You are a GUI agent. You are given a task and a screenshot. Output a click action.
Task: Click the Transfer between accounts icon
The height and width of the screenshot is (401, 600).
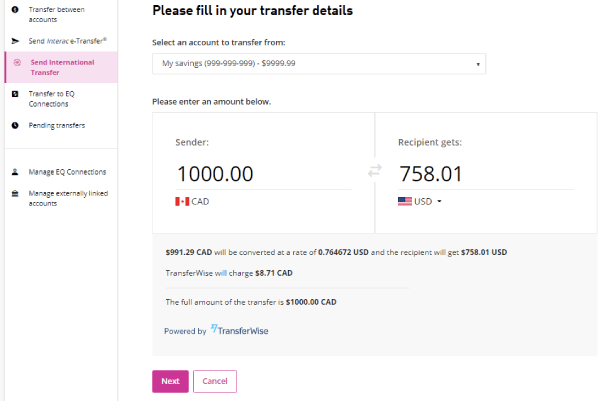coord(15,10)
